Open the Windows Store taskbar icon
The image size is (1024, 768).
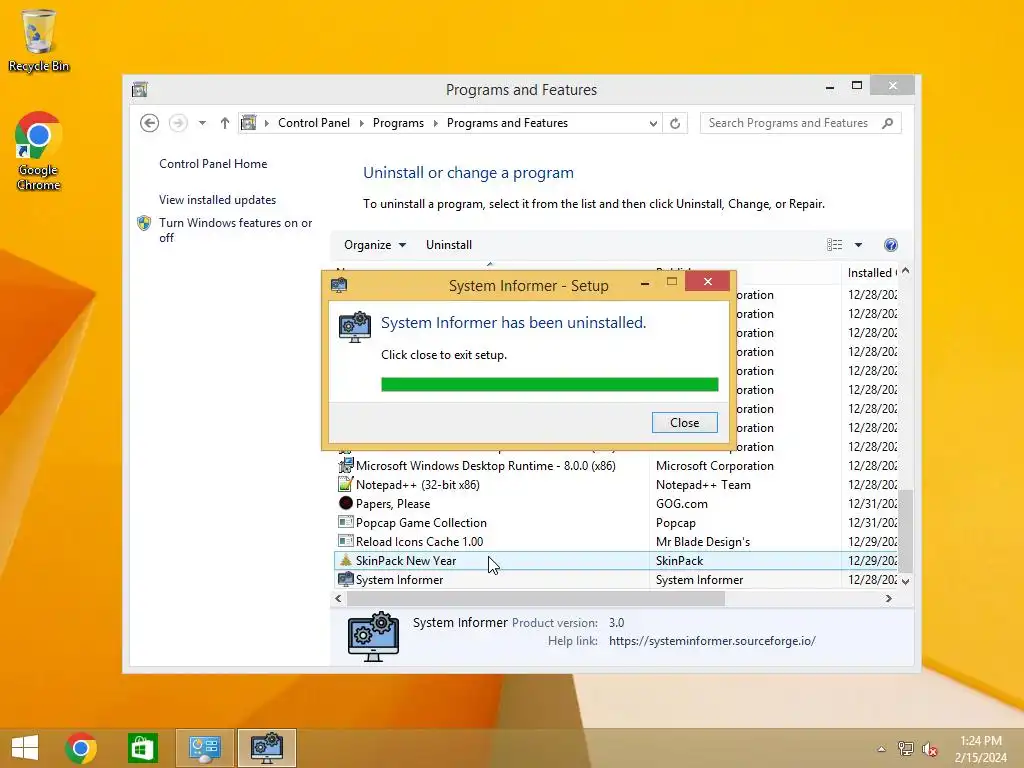142,748
